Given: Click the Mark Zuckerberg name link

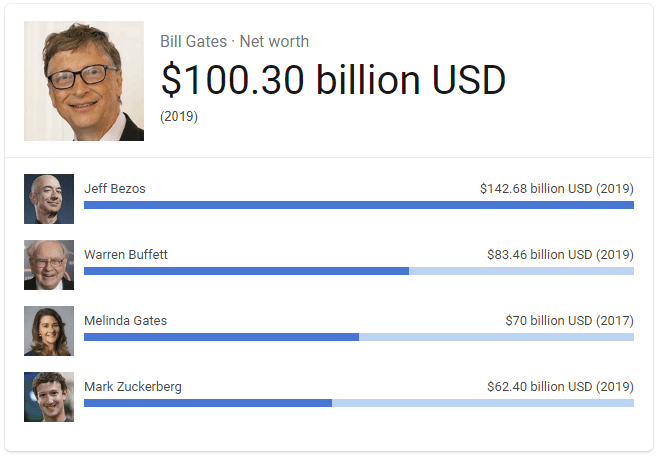Looking at the screenshot, I should [x=133, y=387].
